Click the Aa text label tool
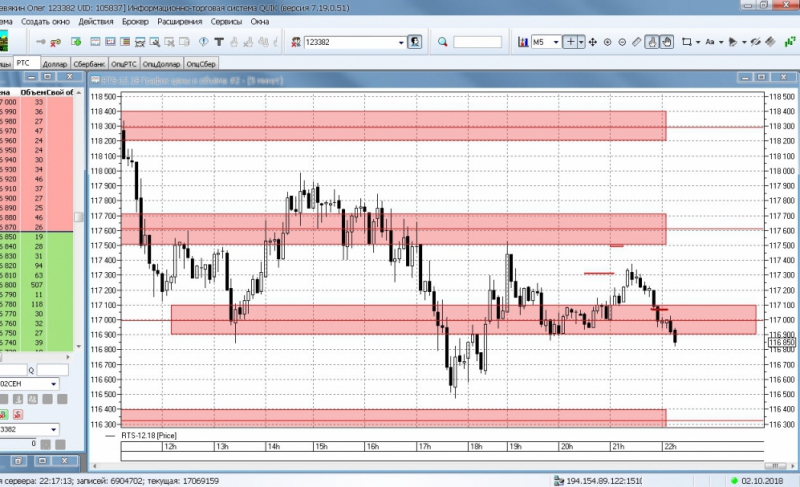Screen dimensions: 800x487 pos(710,42)
